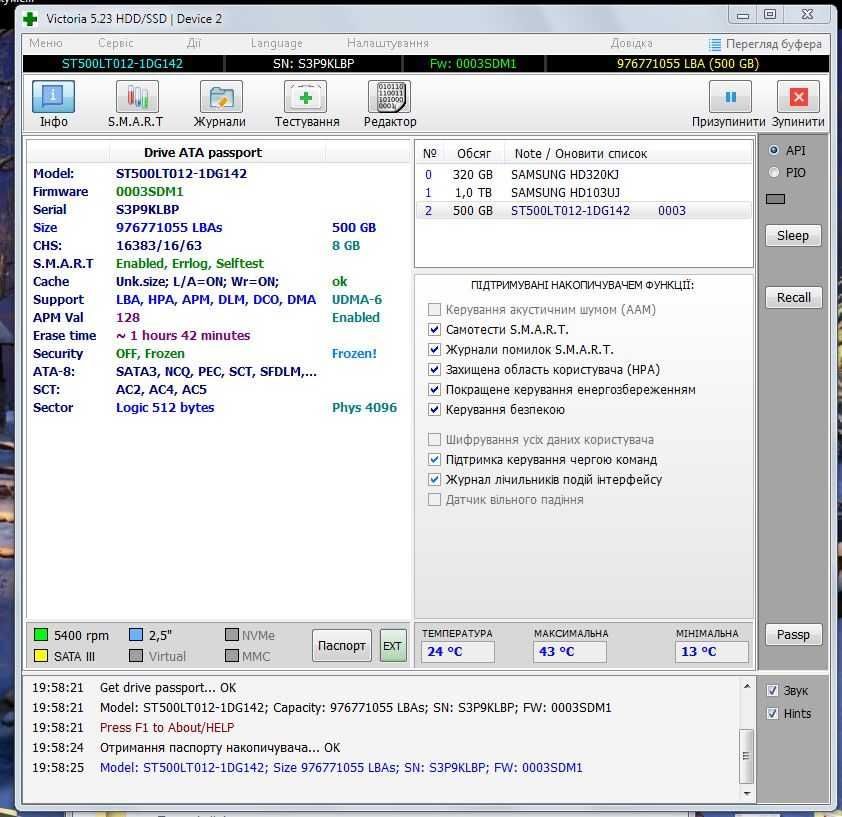Open the Меню menu
The height and width of the screenshot is (817, 842).
click(46, 43)
